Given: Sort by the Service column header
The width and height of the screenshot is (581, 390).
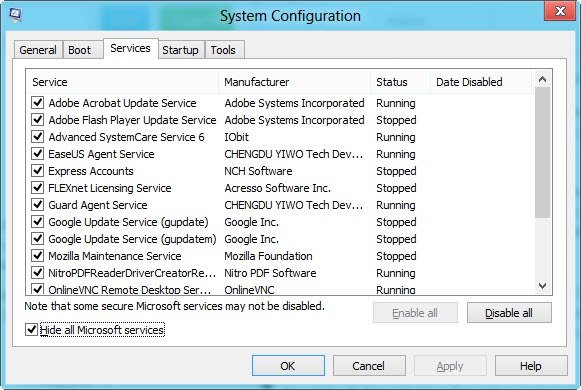Looking at the screenshot, I should pos(122,82).
